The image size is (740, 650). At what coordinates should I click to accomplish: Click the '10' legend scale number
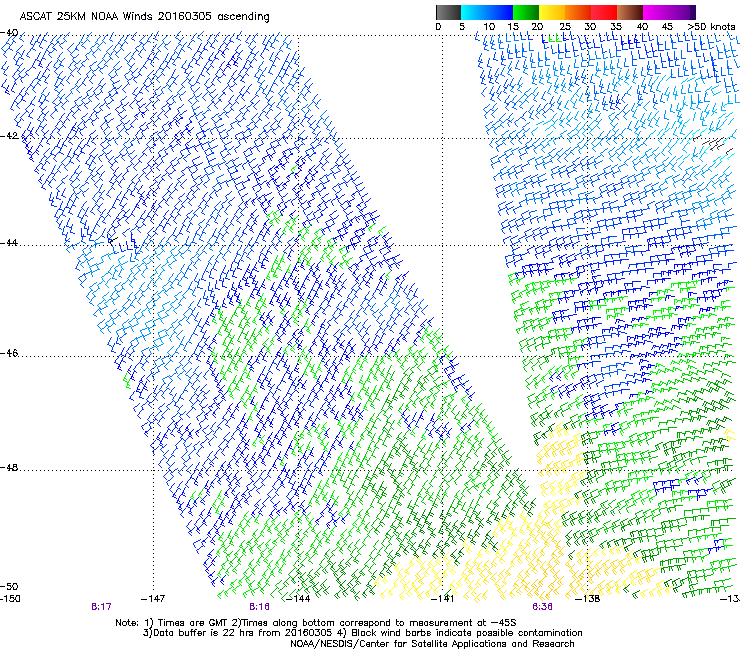489,27
